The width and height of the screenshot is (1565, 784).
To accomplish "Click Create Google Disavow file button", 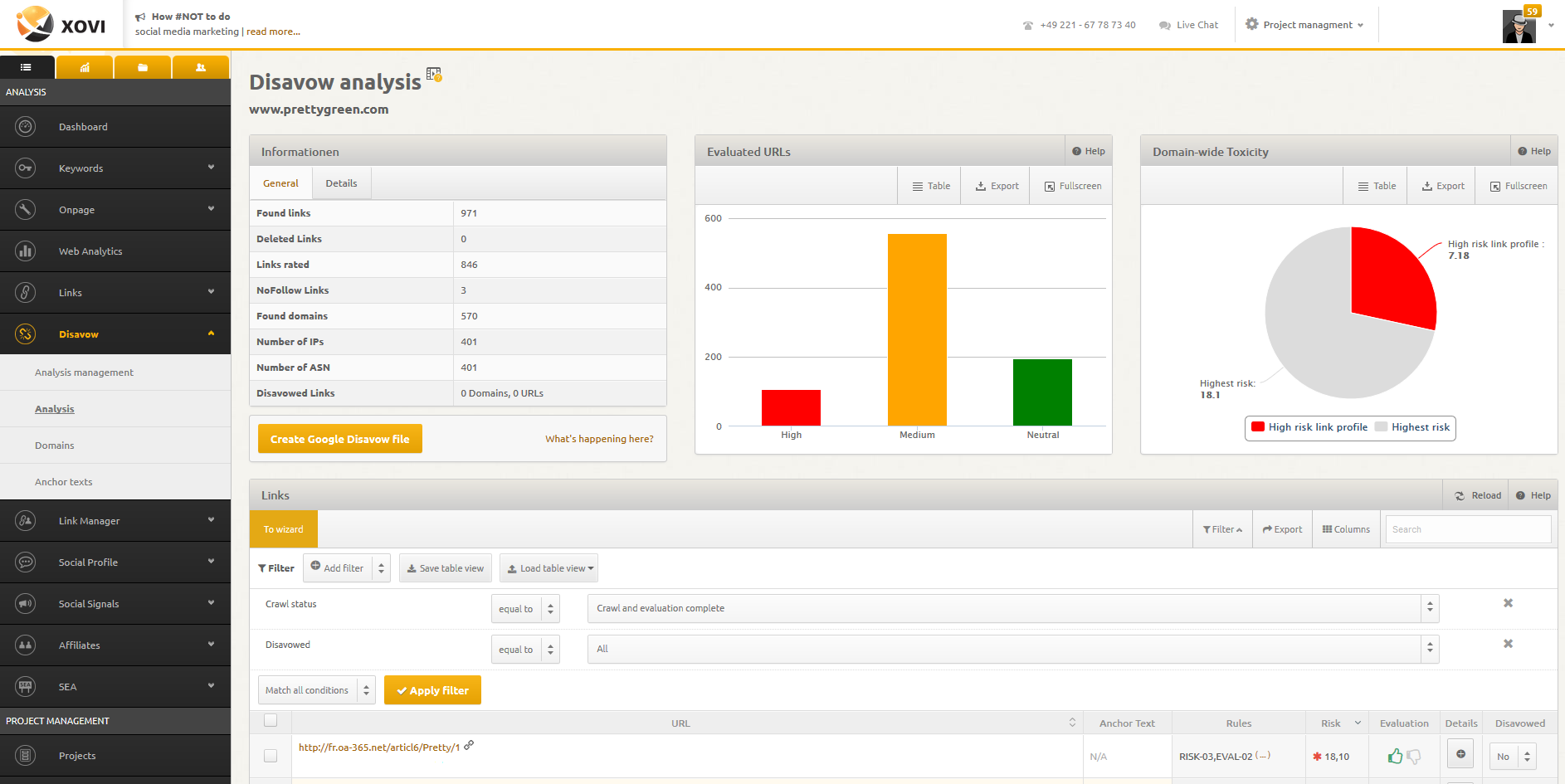I will [340, 439].
